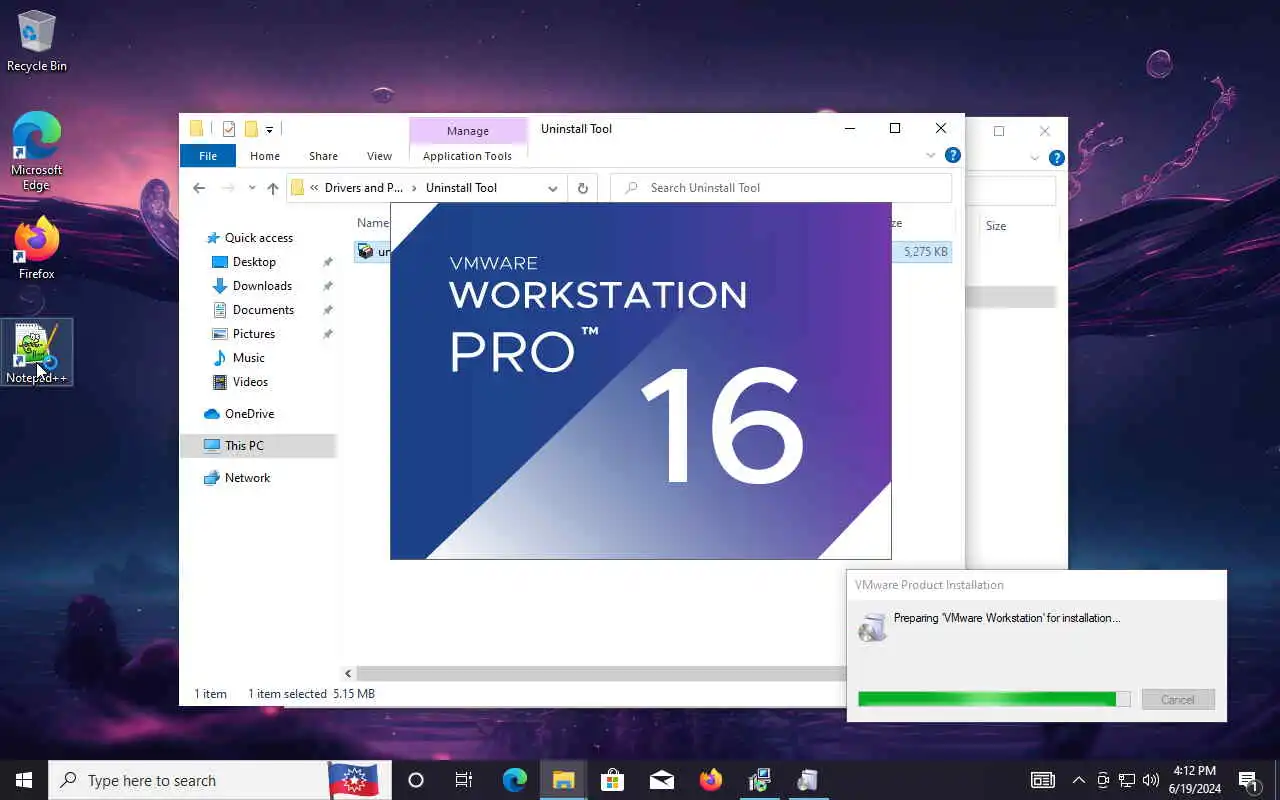Select the Notepad++ desktop shortcut
This screenshot has height=800, width=1280.
click(37, 352)
